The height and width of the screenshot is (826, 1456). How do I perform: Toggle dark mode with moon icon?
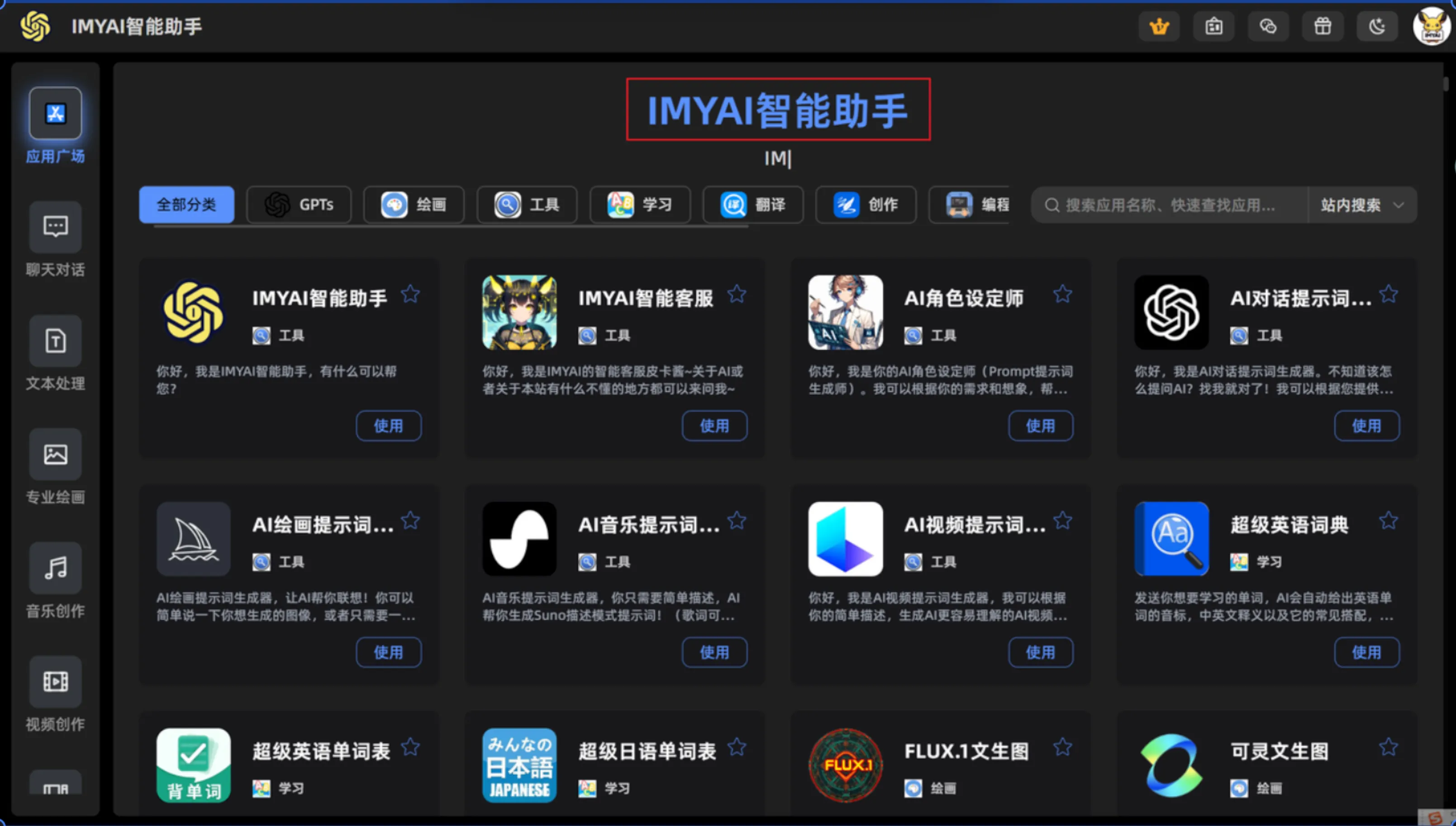tap(1377, 26)
